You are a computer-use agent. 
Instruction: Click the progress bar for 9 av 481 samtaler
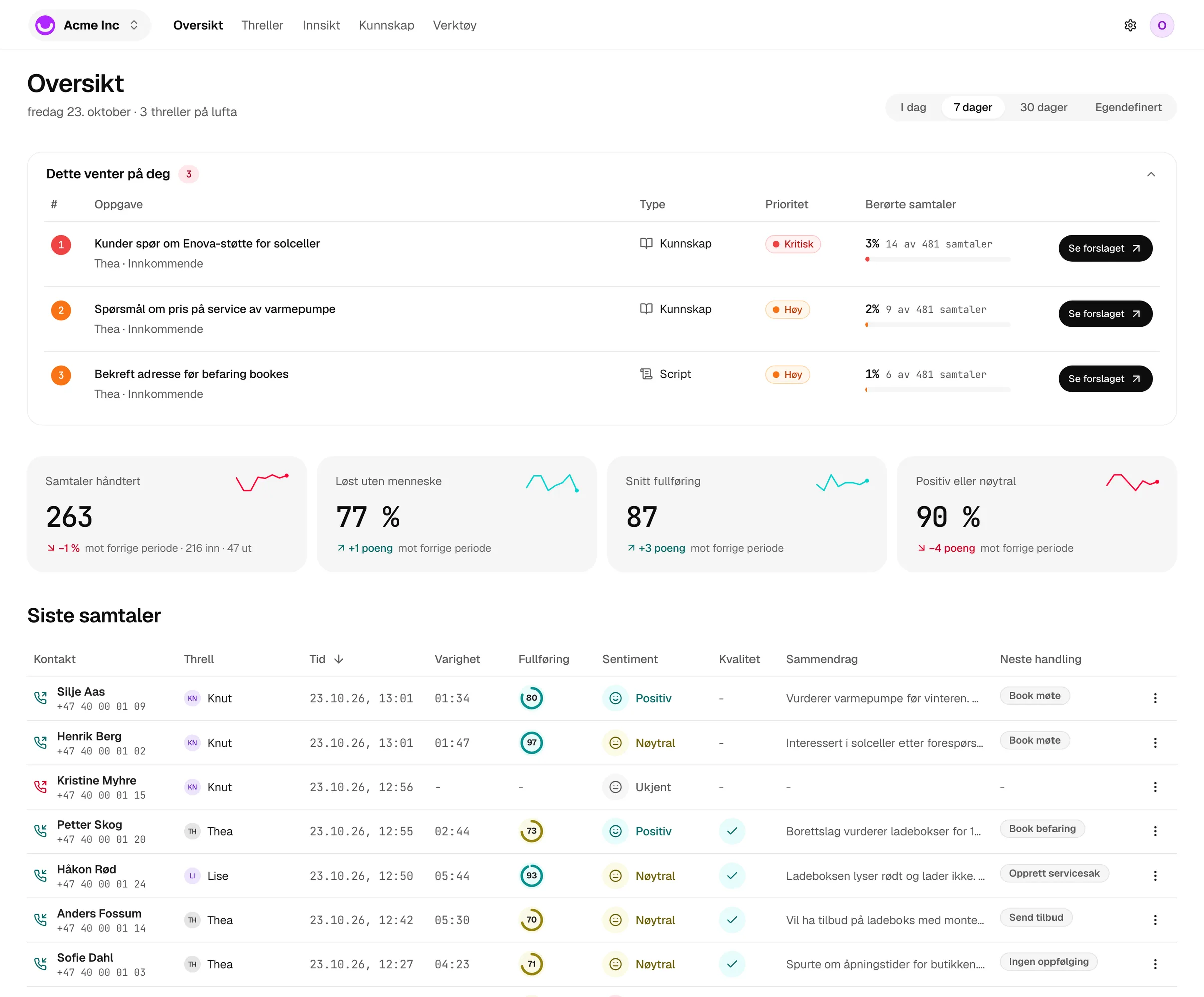point(938,325)
